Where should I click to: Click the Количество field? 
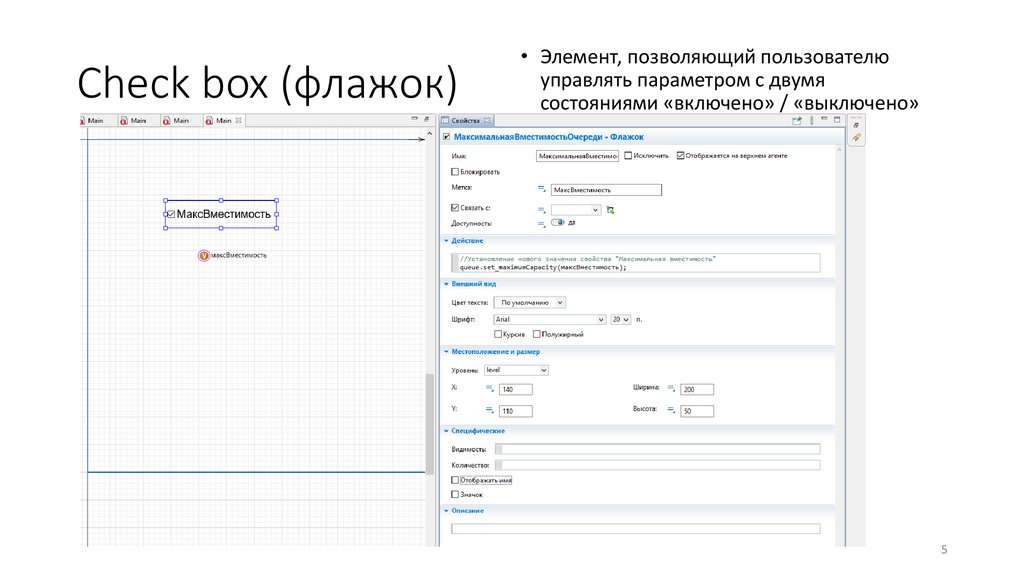[x=658, y=465]
